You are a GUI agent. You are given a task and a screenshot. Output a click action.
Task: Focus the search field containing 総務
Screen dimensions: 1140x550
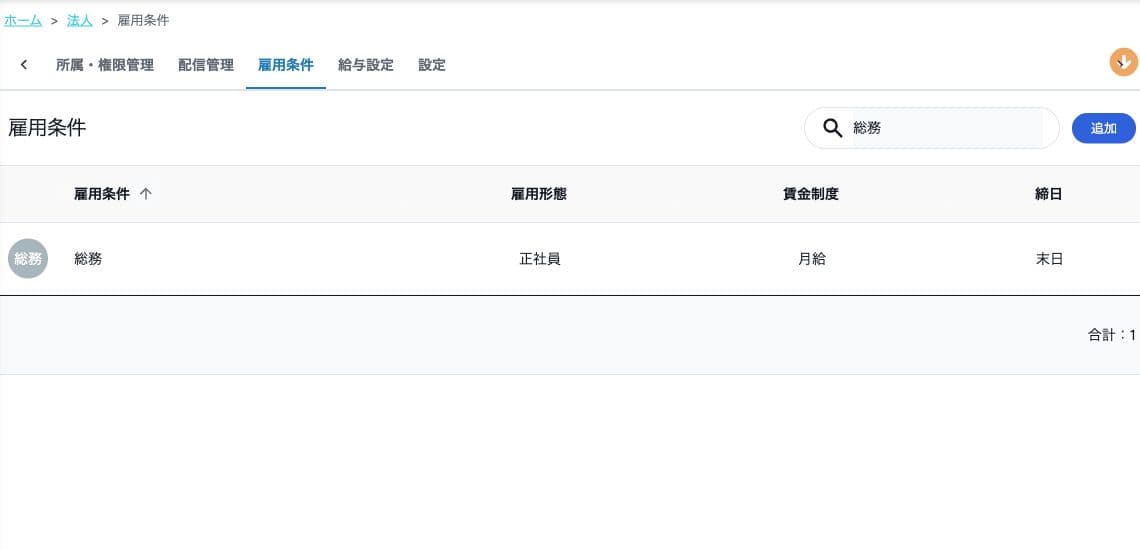pos(931,128)
